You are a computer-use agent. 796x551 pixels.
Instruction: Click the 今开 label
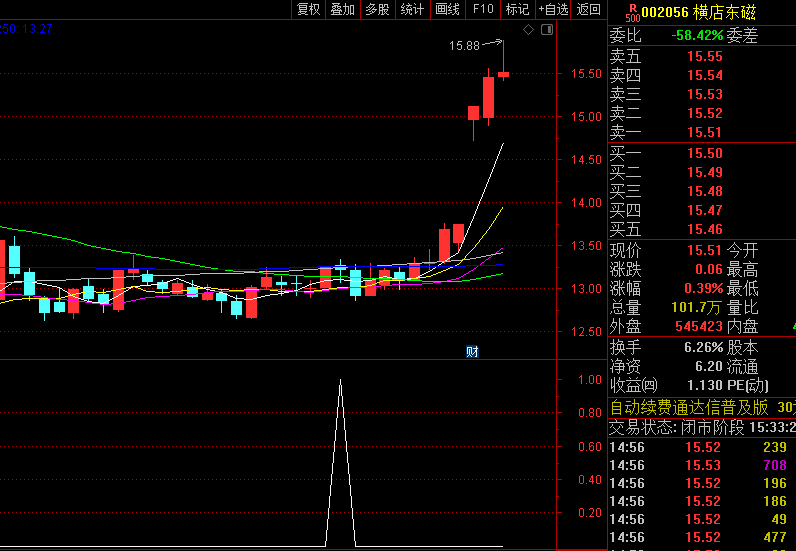click(x=742, y=250)
